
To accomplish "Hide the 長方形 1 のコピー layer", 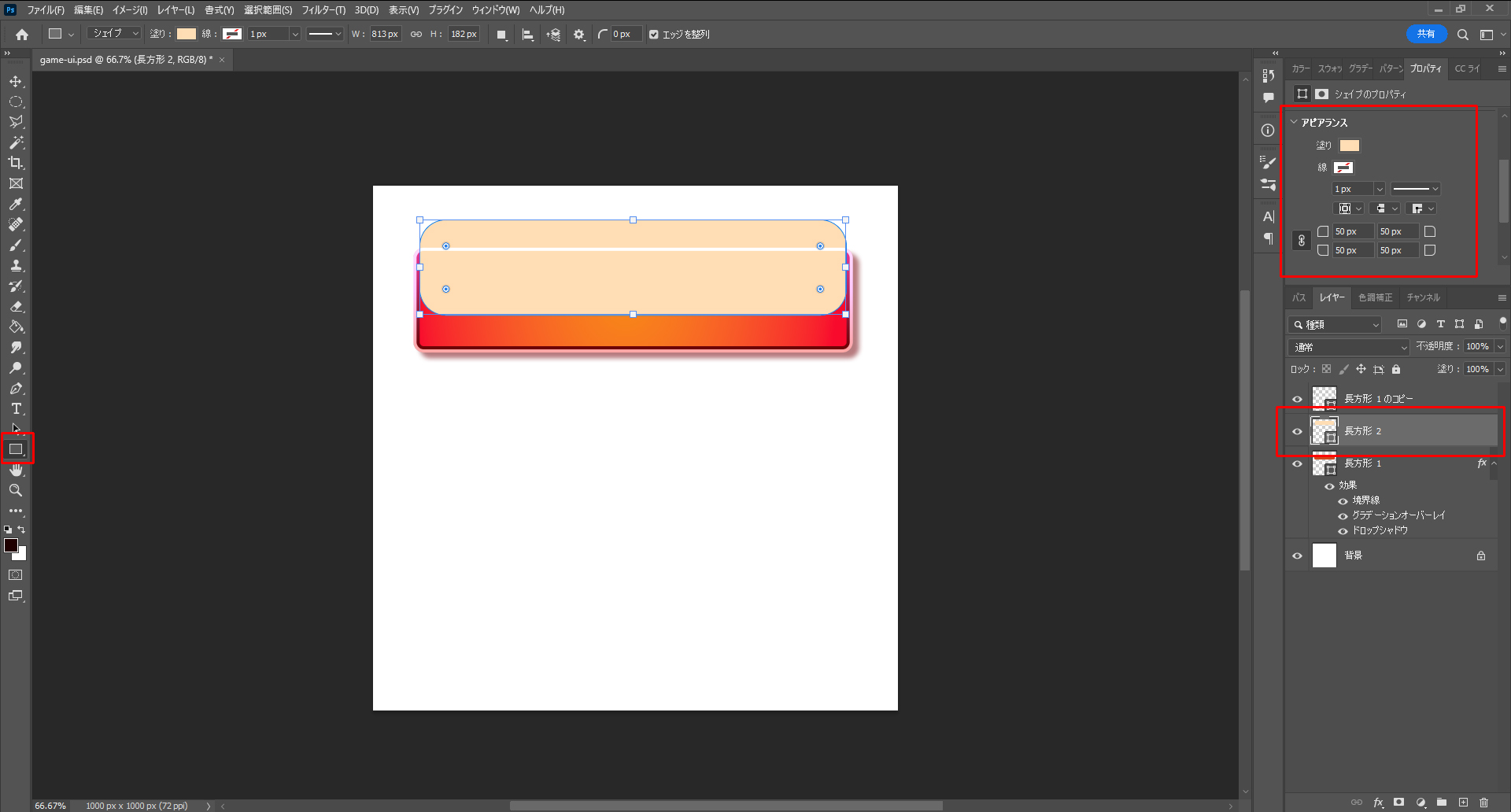I will (1297, 399).
